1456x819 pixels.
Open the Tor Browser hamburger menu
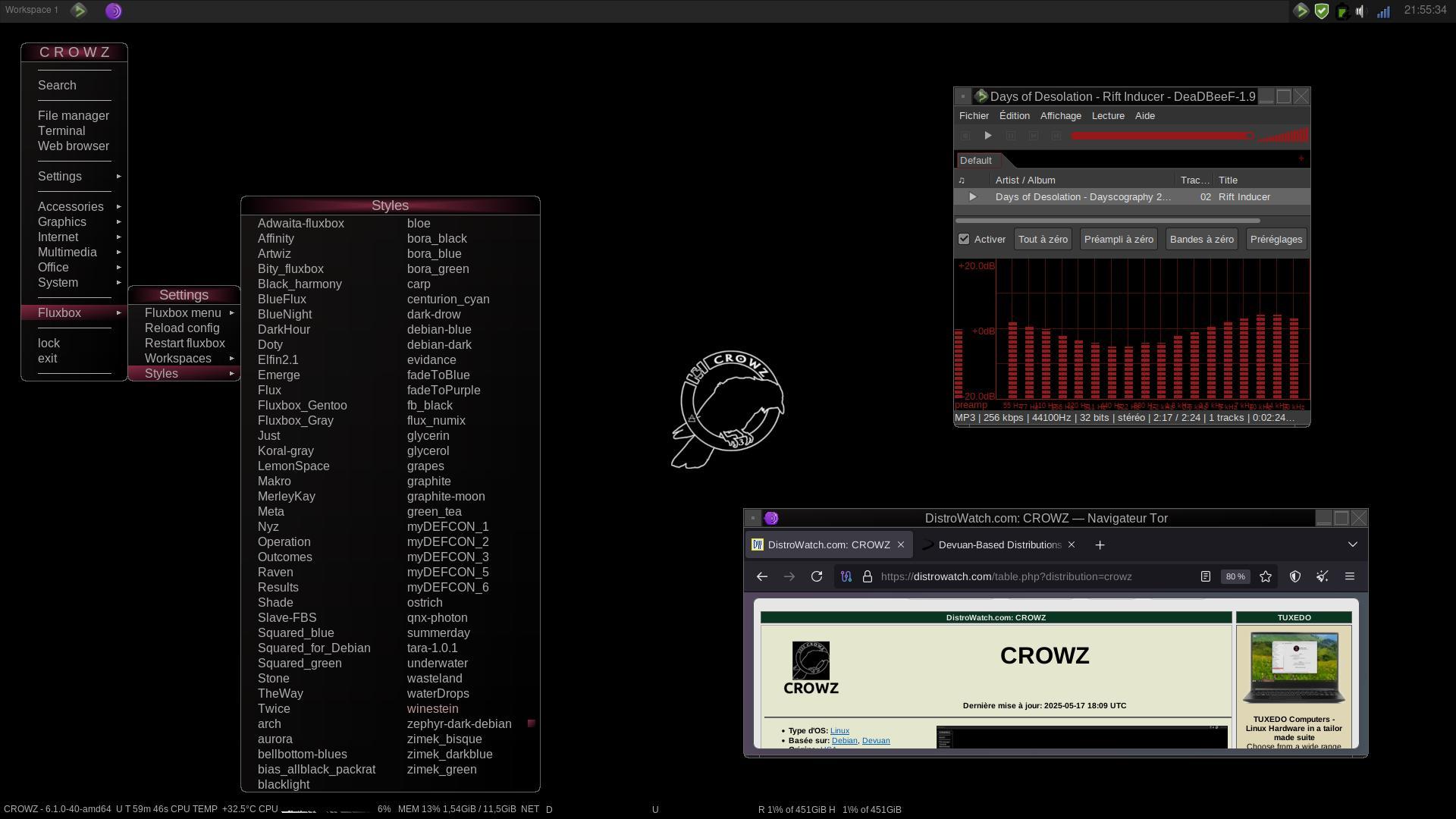(1350, 577)
